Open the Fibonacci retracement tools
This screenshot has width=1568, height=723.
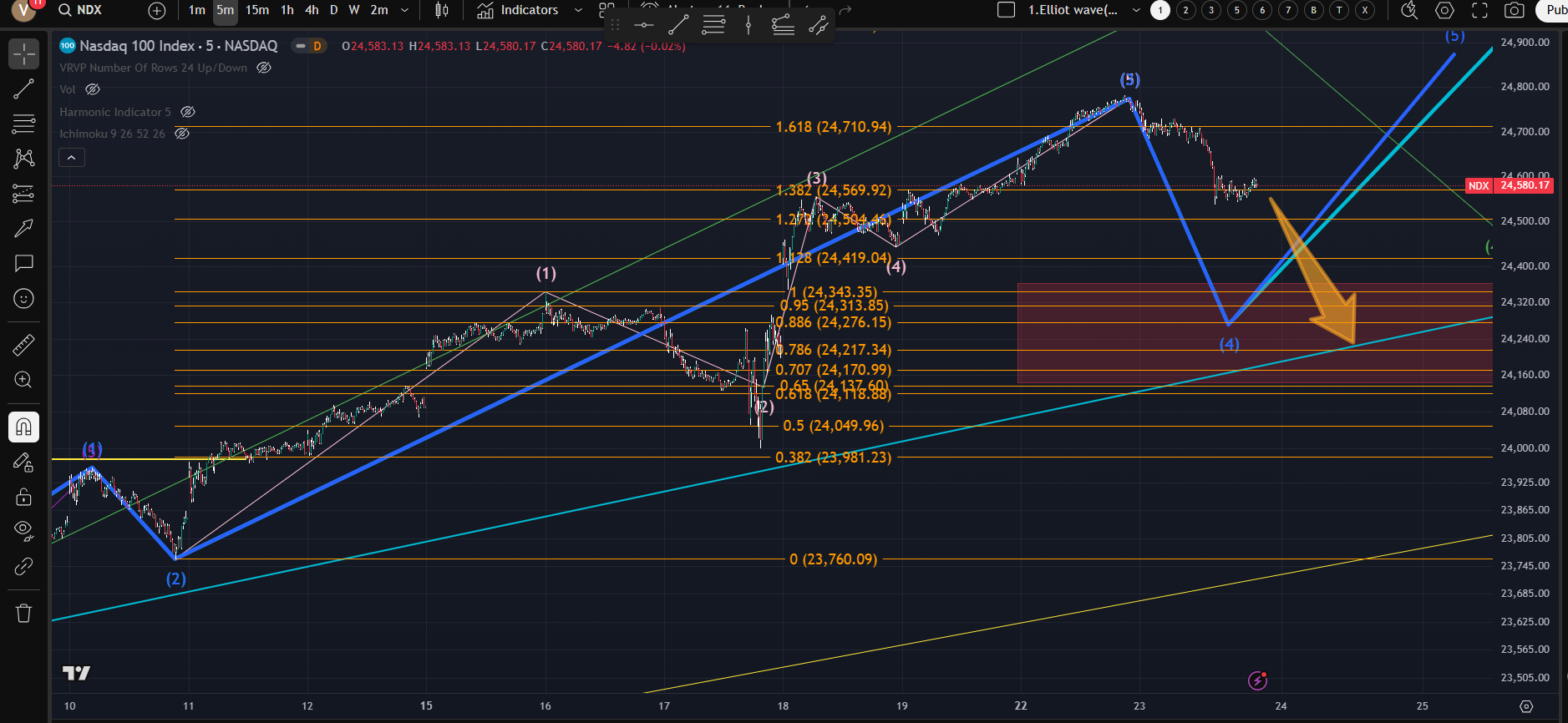(x=23, y=124)
